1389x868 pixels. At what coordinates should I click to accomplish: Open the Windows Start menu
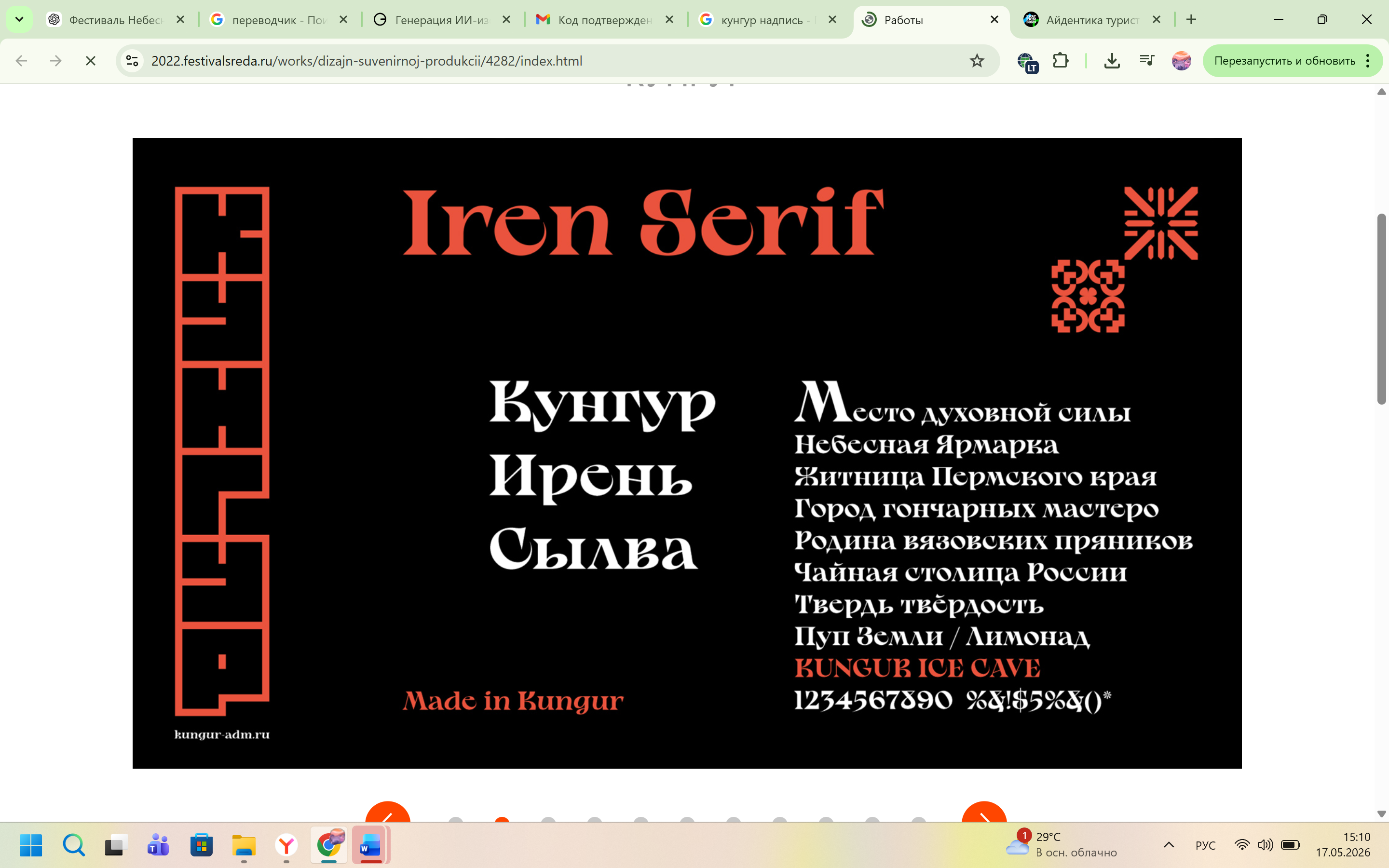coord(31,845)
